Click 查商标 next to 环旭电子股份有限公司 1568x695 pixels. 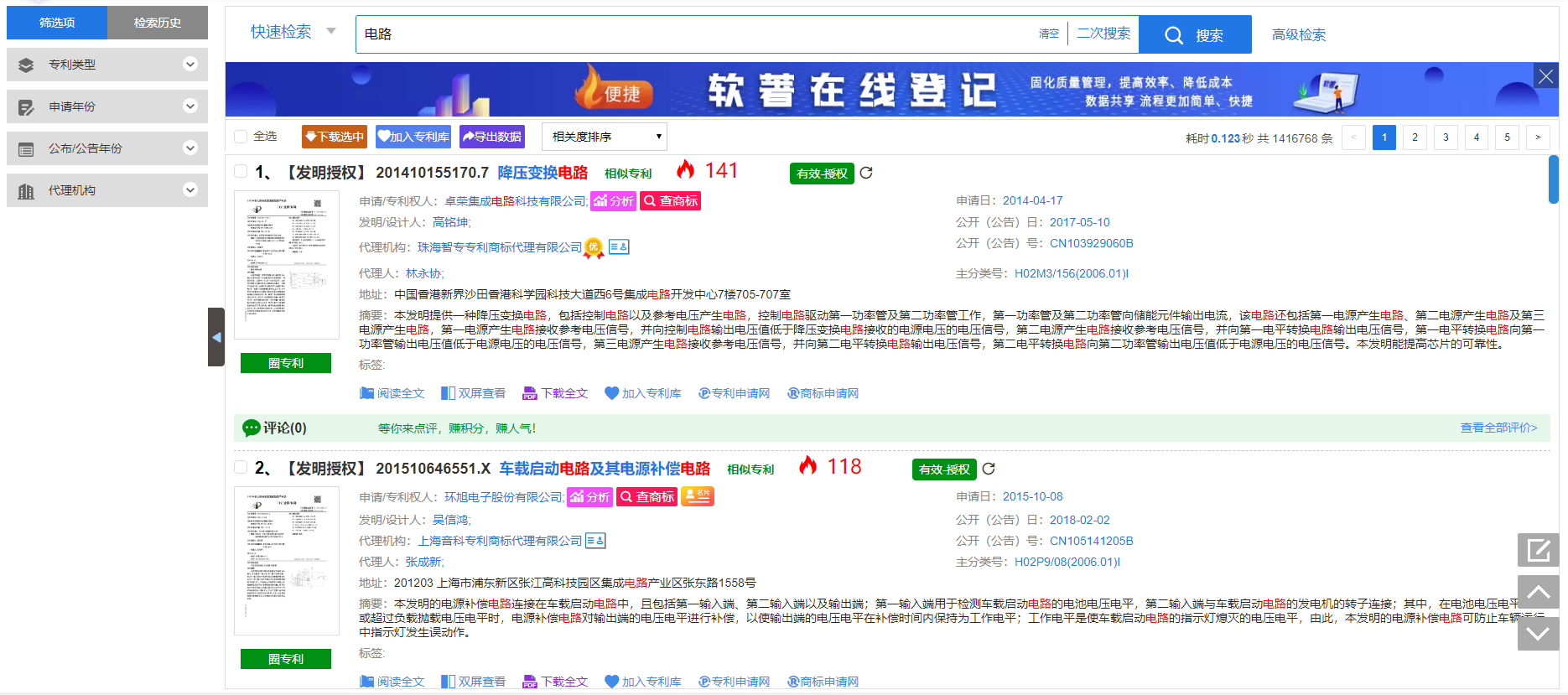coord(646,497)
